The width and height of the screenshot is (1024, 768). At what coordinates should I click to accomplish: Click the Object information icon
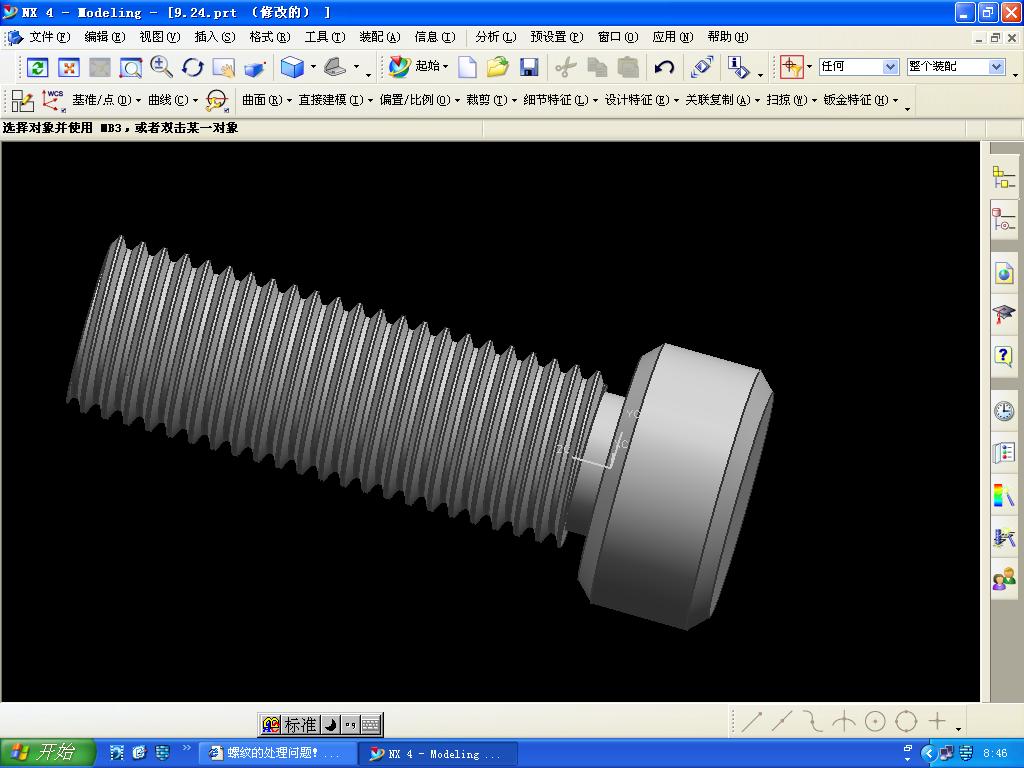(x=739, y=67)
